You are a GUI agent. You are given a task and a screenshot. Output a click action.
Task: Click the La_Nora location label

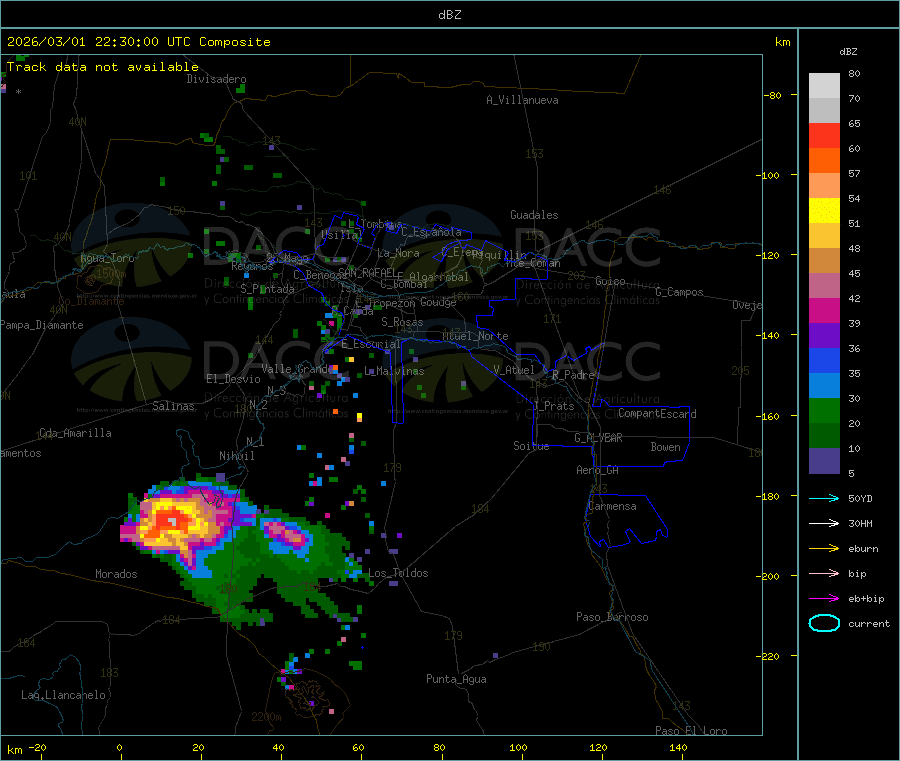[398, 253]
